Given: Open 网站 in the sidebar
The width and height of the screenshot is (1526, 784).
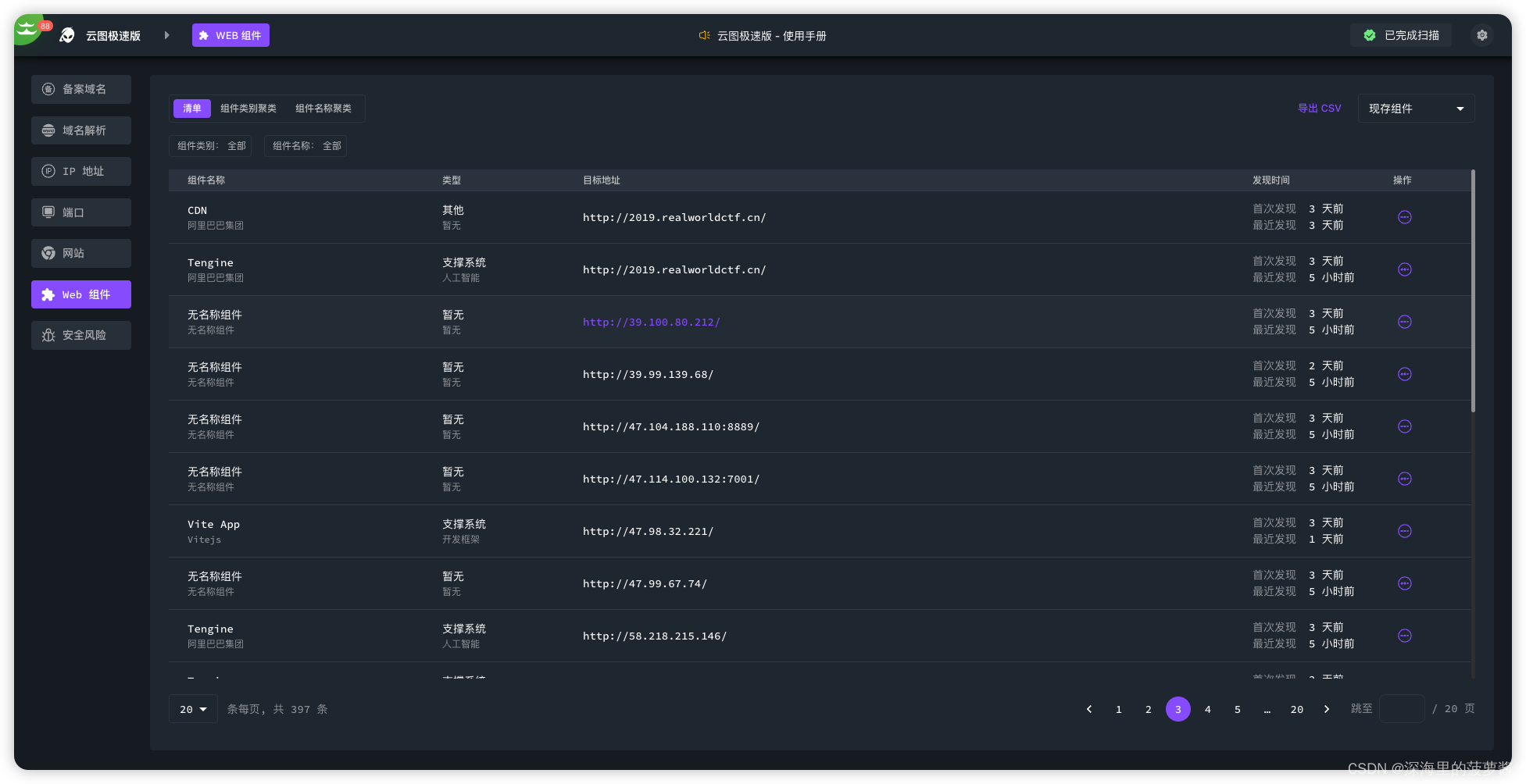Looking at the screenshot, I should 81,253.
